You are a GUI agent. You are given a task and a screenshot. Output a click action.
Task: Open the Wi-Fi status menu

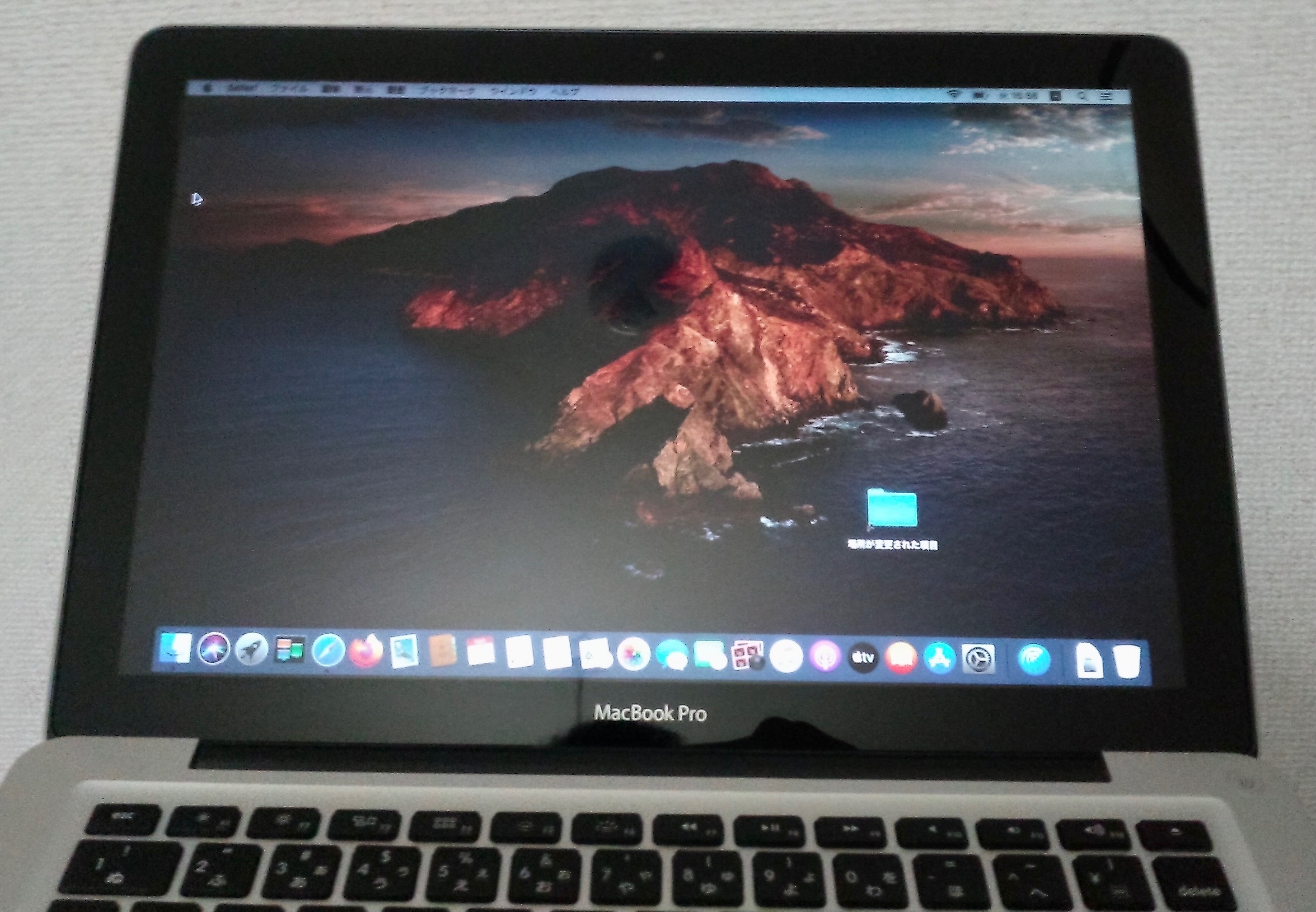[x=954, y=94]
